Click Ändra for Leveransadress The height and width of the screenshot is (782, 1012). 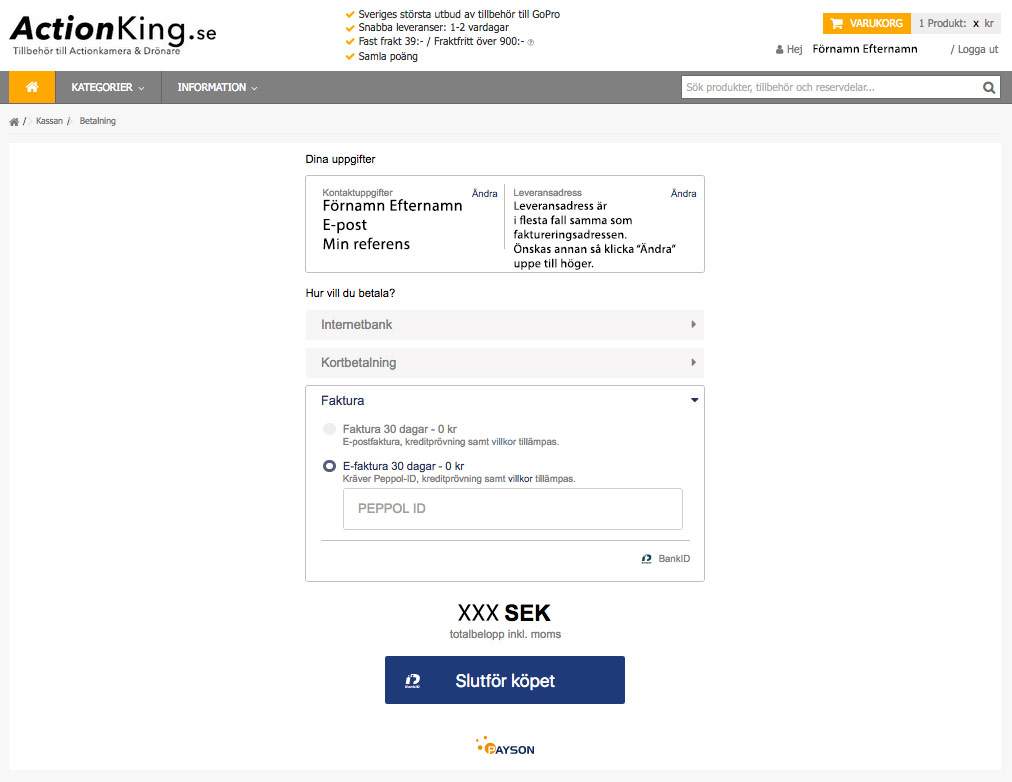683,194
